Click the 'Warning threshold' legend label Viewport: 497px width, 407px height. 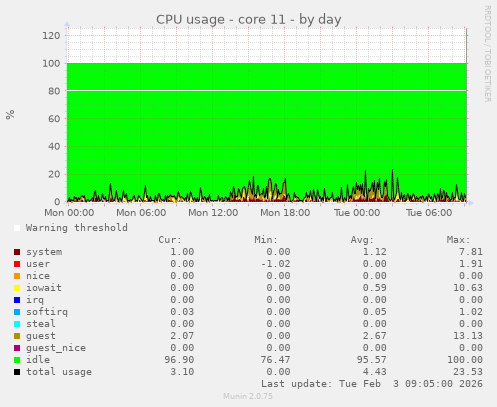coord(77,228)
